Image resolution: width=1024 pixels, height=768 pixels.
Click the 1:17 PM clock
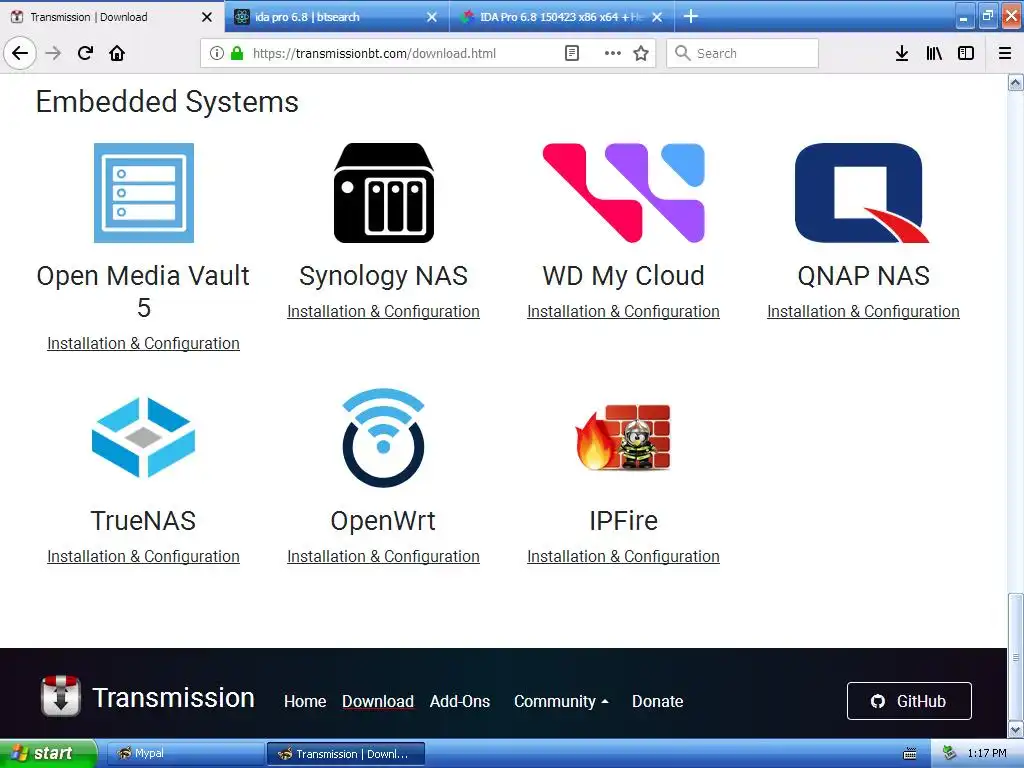987,753
